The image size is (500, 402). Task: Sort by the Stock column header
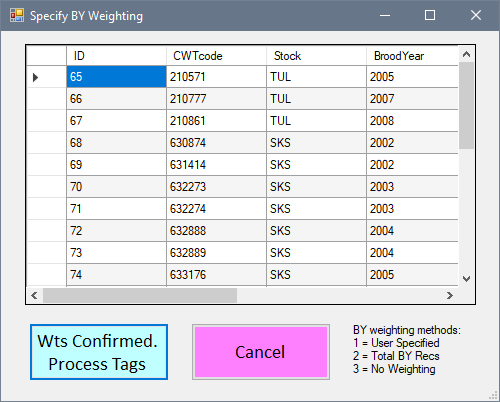[x=316, y=56]
